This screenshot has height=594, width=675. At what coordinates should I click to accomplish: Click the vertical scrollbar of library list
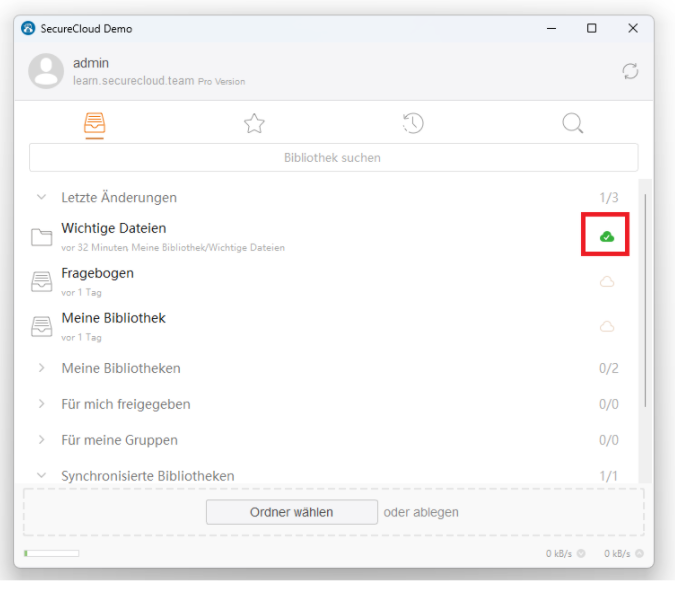(645, 300)
